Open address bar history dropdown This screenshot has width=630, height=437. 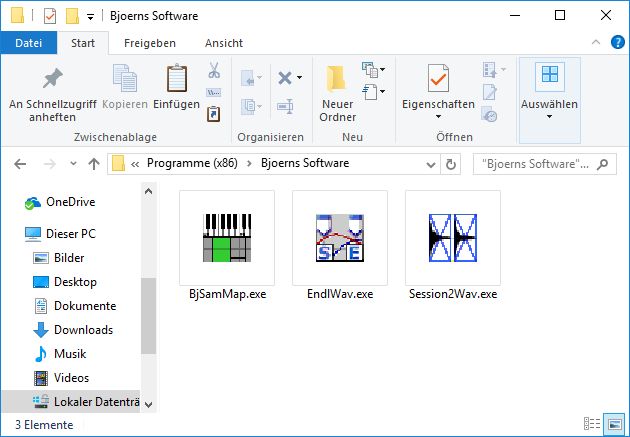point(431,164)
